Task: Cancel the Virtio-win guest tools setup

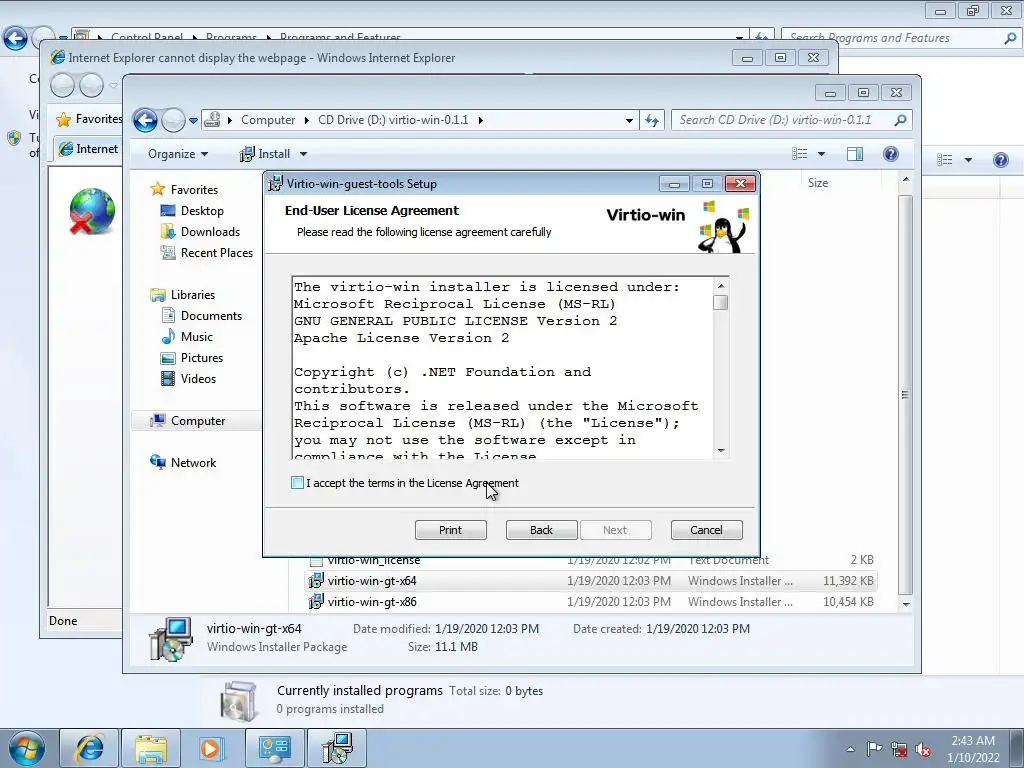Action: [x=707, y=530]
